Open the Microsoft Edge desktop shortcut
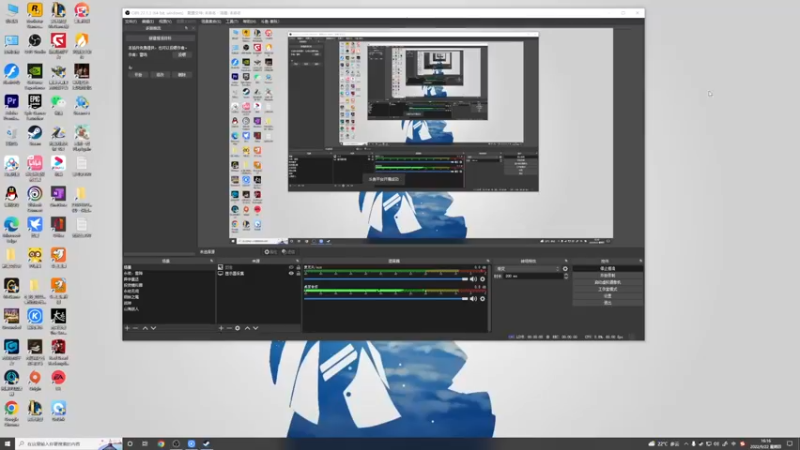 tap(11, 228)
